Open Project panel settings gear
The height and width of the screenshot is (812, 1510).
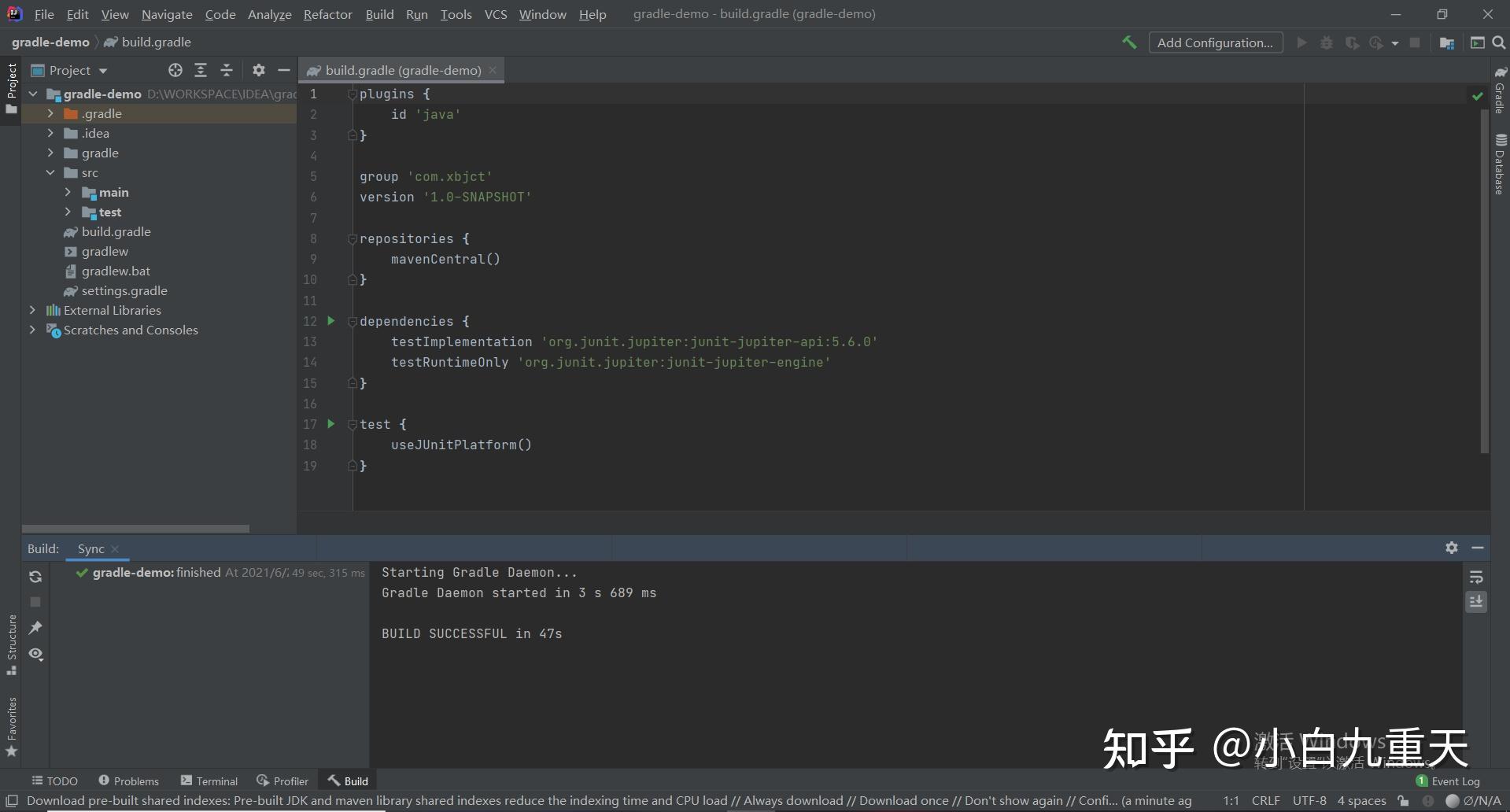tap(258, 70)
